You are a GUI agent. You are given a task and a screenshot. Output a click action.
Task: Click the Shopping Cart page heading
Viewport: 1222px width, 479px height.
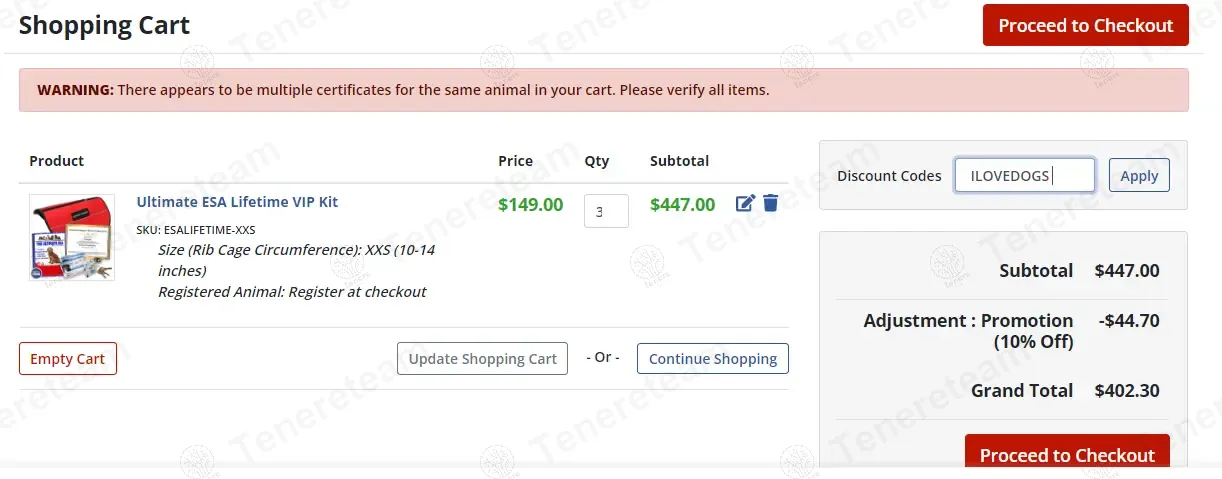tap(104, 26)
